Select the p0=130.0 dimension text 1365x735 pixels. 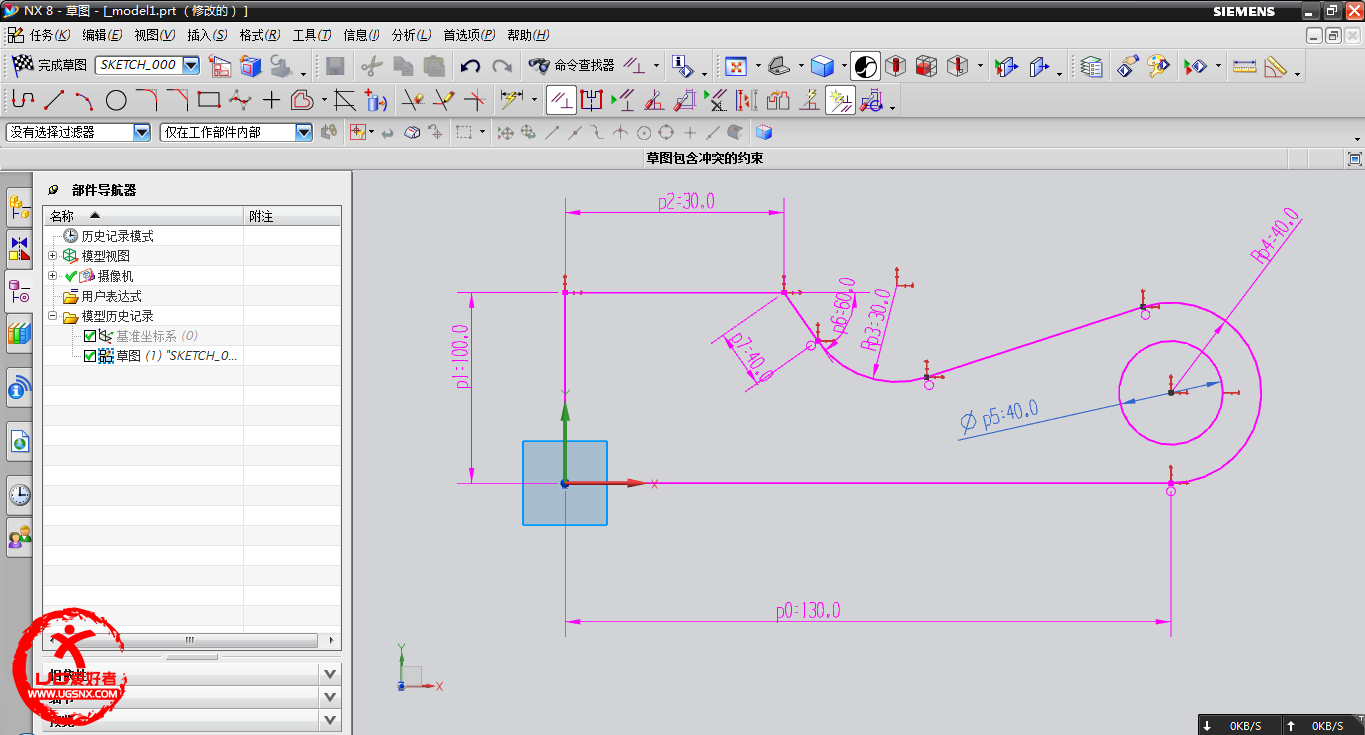coord(808,610)
